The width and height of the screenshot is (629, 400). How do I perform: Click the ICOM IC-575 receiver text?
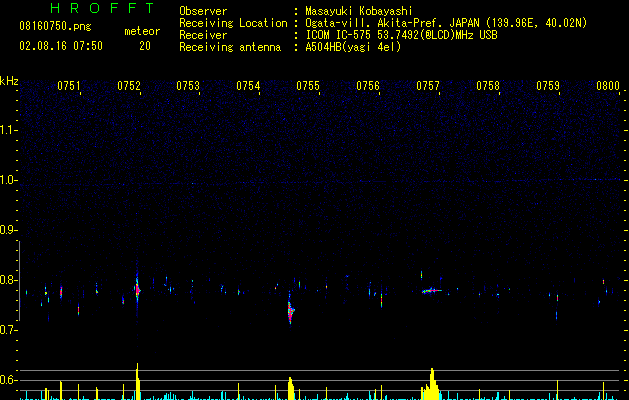coord(401,35)
